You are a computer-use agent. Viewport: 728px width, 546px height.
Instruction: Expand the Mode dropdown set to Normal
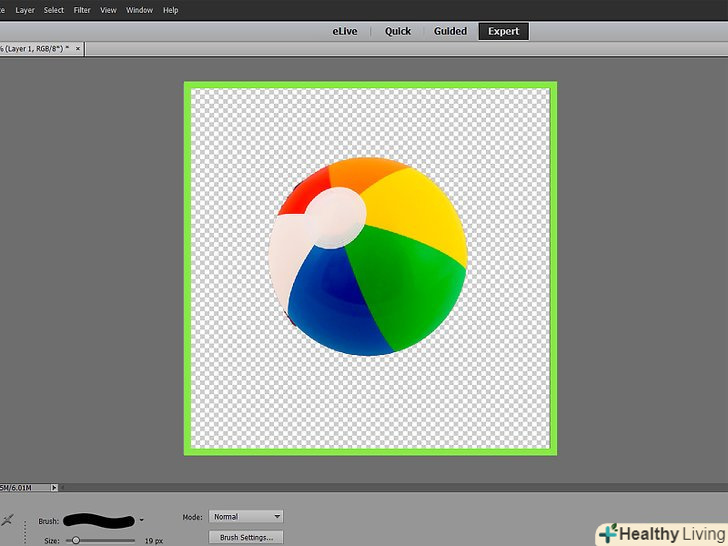[246, 517]
